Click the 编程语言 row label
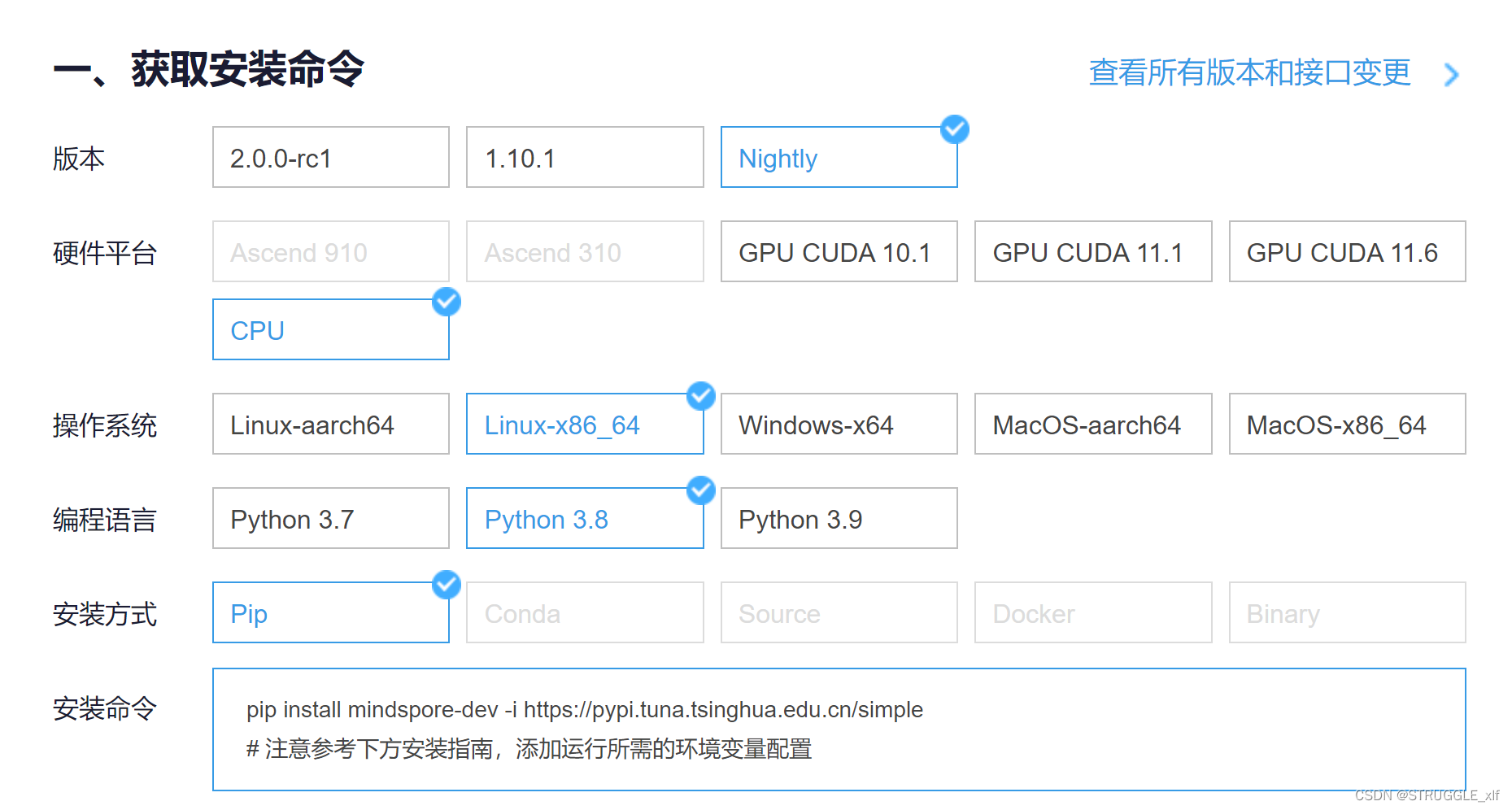Screen dimensions: 1512x810 105,520
